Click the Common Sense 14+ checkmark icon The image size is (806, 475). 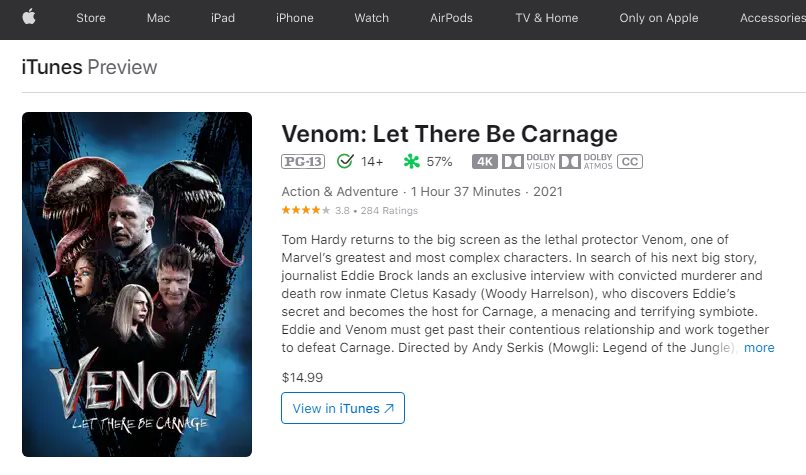(346, 161)
